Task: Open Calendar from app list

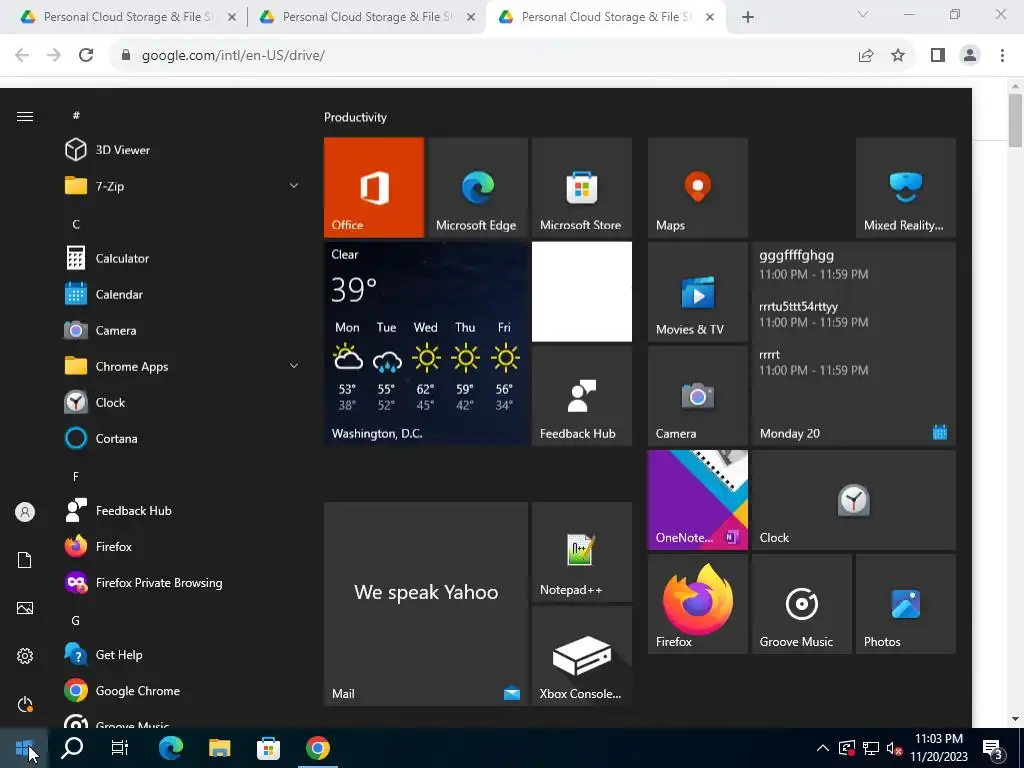Action: [183, 294]
